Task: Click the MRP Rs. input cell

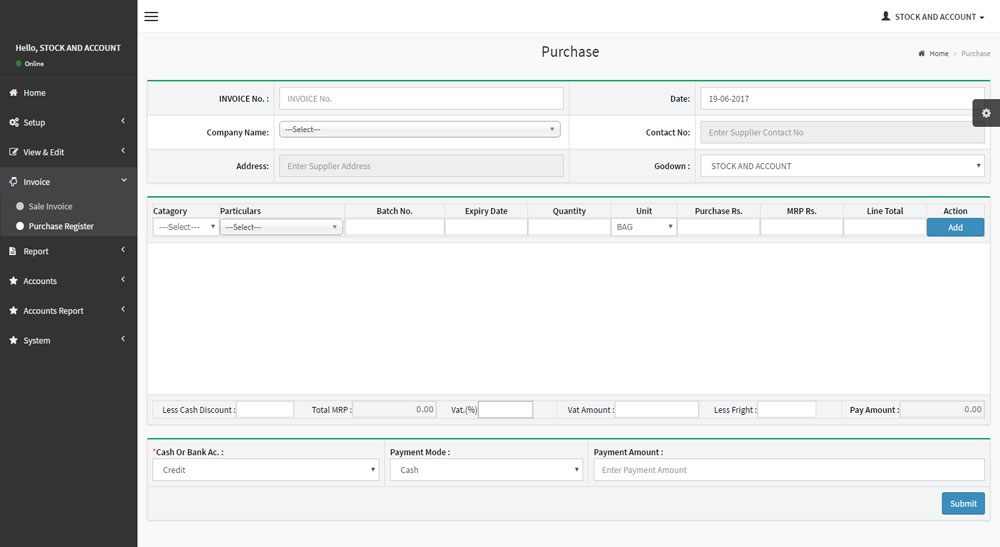Action: [x=801, y=227]
